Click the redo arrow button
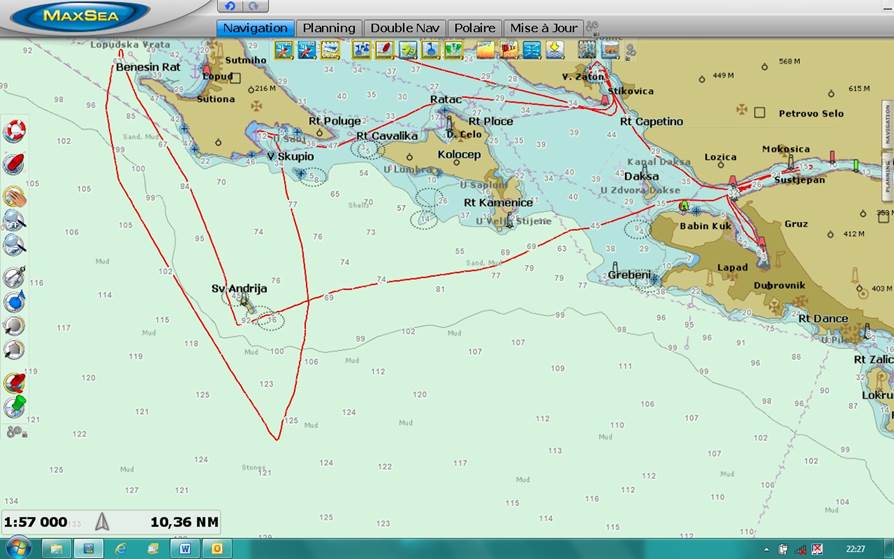 pos(253,7)
